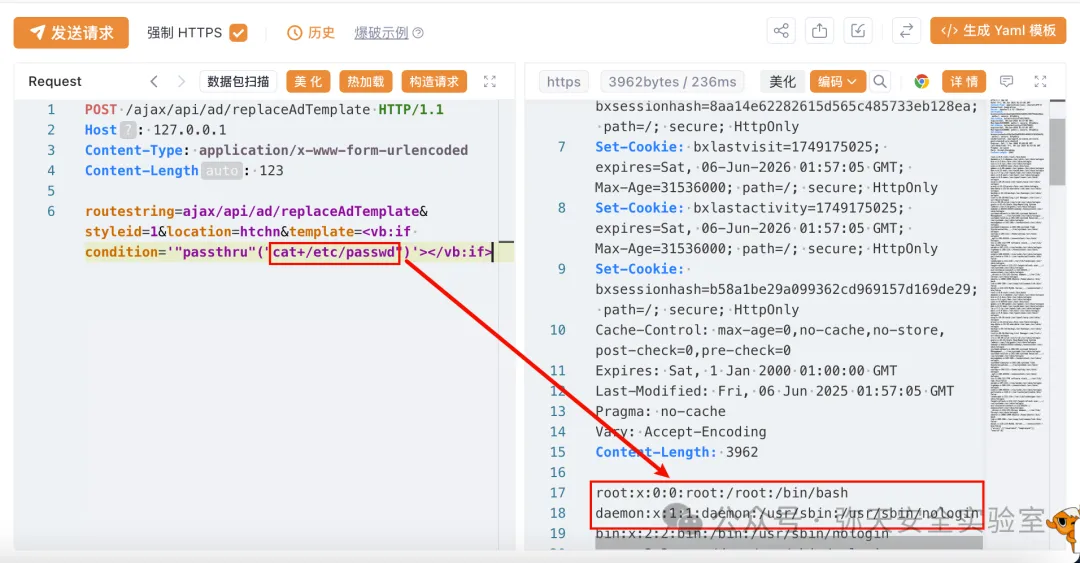Click the 3962bytes / 236ms label
Viewport: 1080px width, 563px height.
tap(672, 81)
